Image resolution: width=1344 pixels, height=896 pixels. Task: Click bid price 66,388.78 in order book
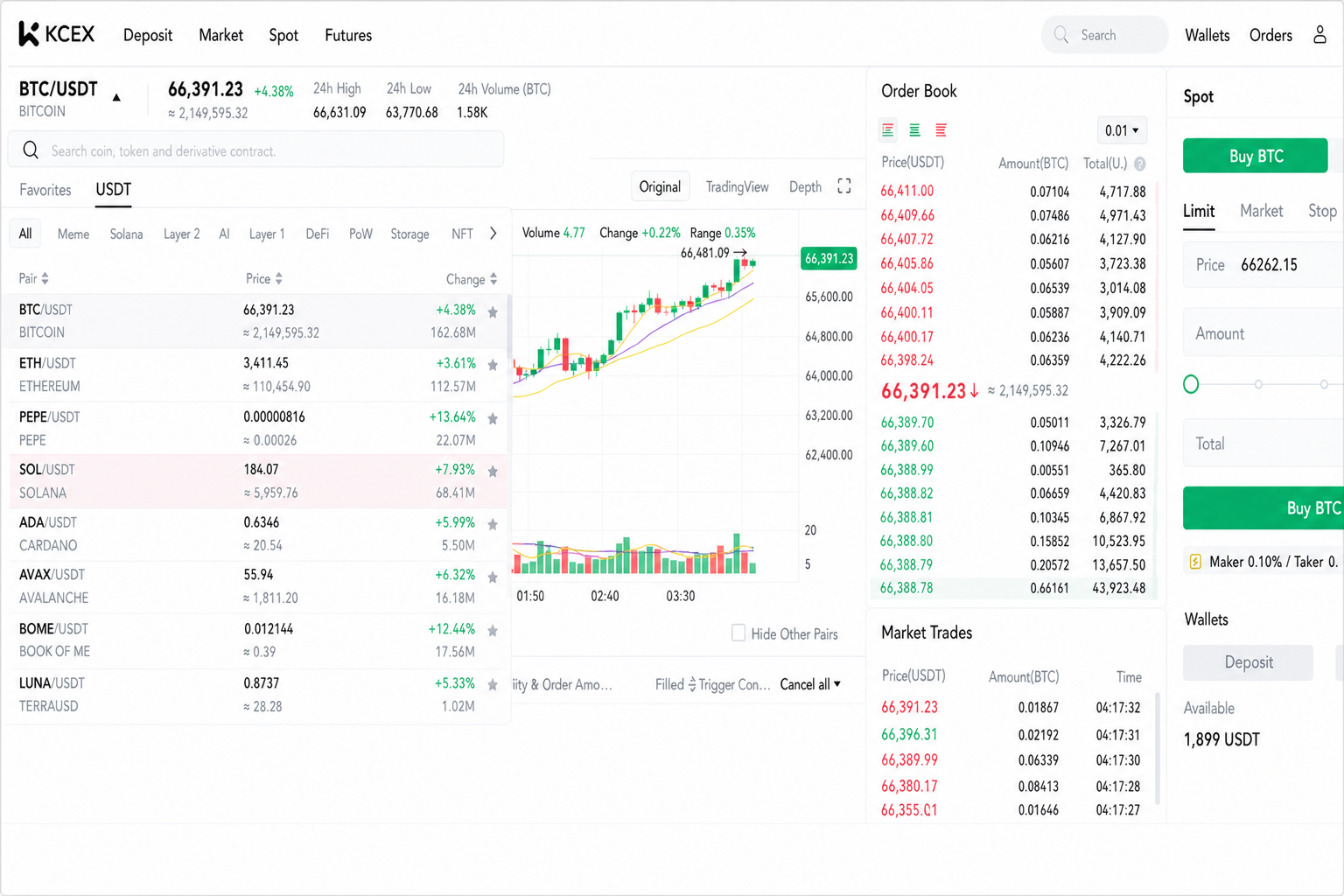coord(906,588)
